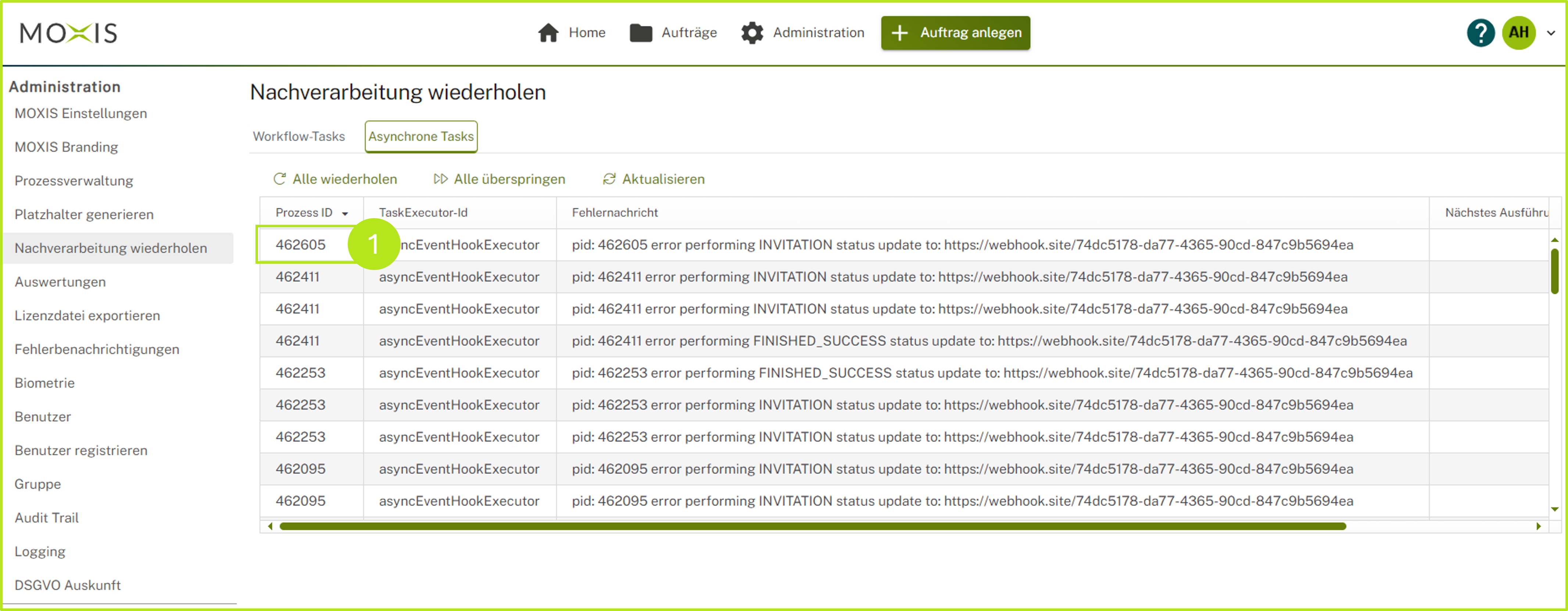Viewport: 1568px width, 611px height.
Task: Click the Administration gear icon
Action: pos(752,32)
